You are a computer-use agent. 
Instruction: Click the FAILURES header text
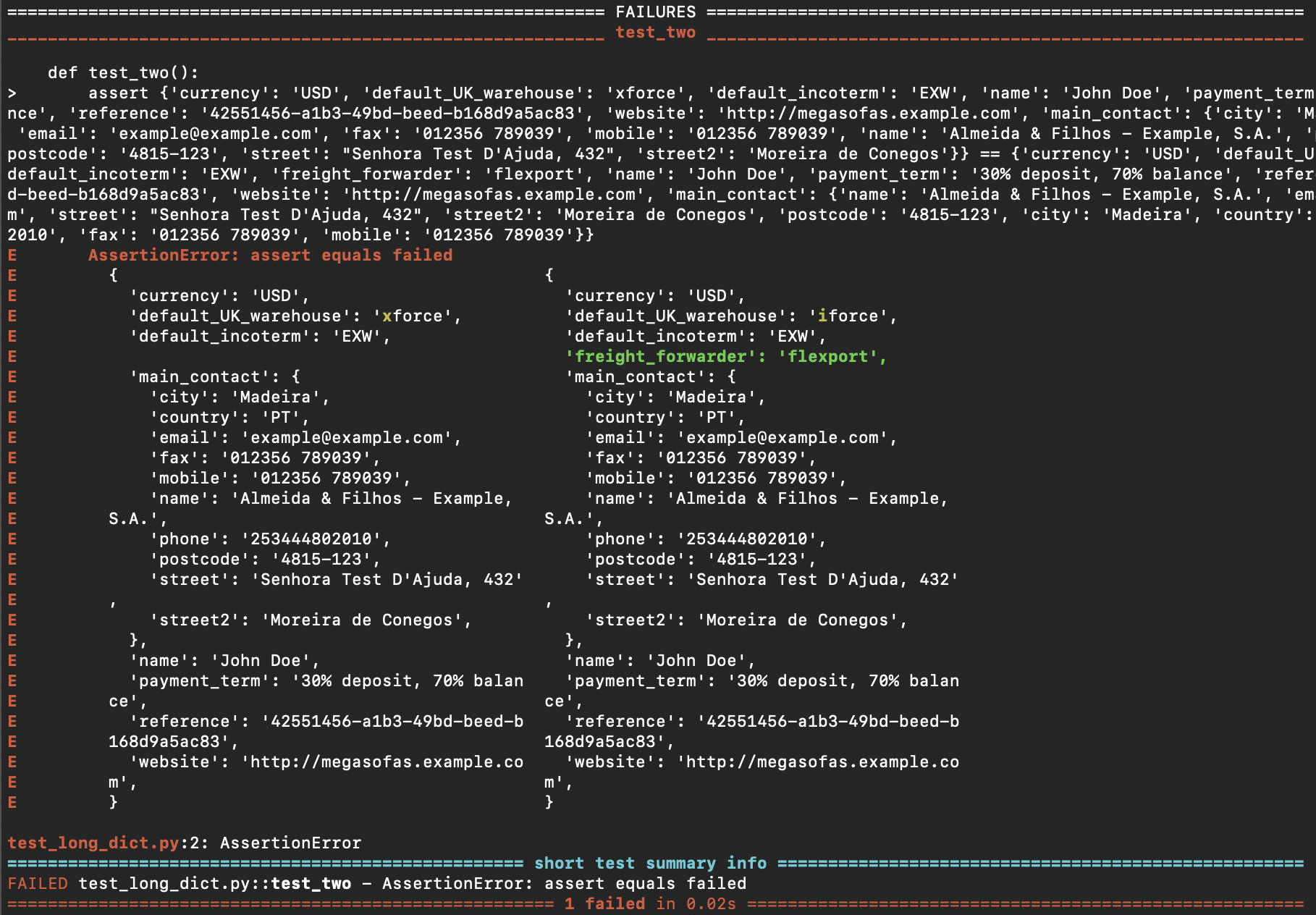(x=656, y=12)
